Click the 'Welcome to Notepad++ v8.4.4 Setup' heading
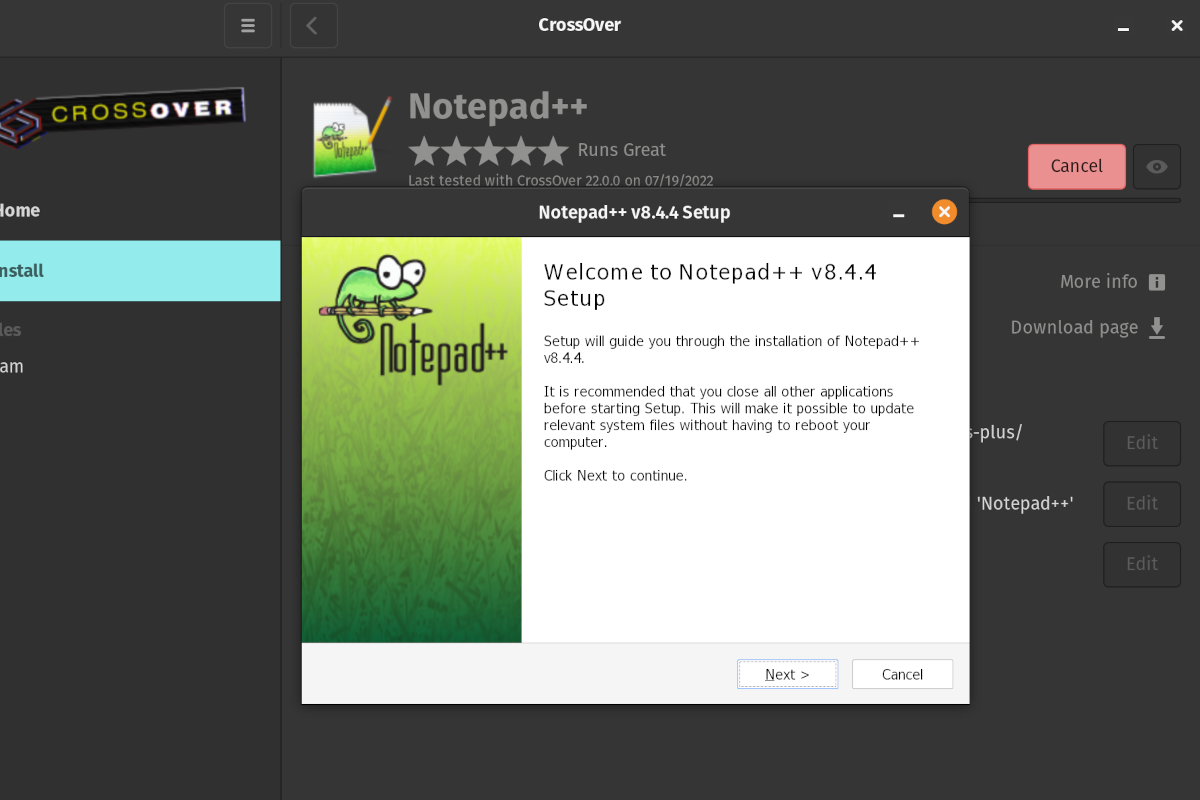Viewport: 1200px width, 800px height. pyautogui.click(x=710, y=285)
